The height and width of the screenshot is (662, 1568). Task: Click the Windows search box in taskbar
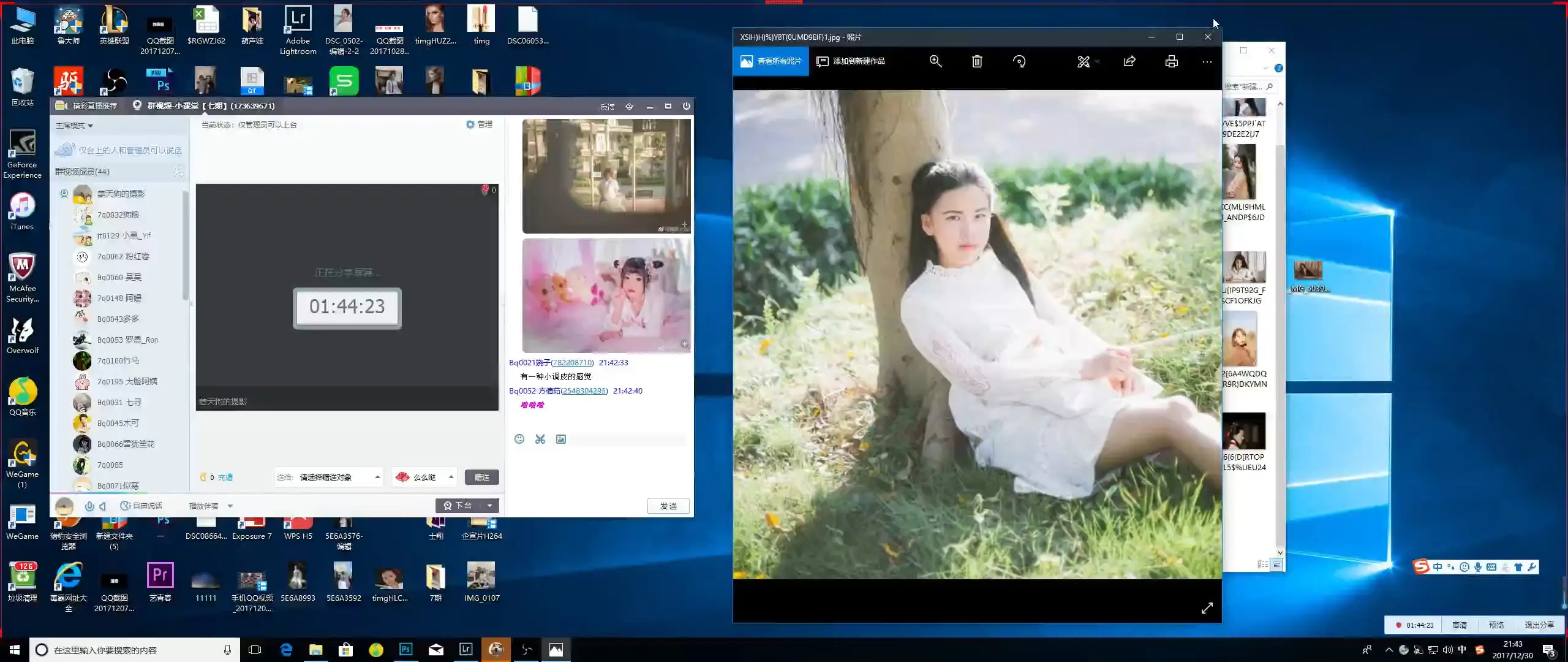pyautogui.click(x=135, y=650)
